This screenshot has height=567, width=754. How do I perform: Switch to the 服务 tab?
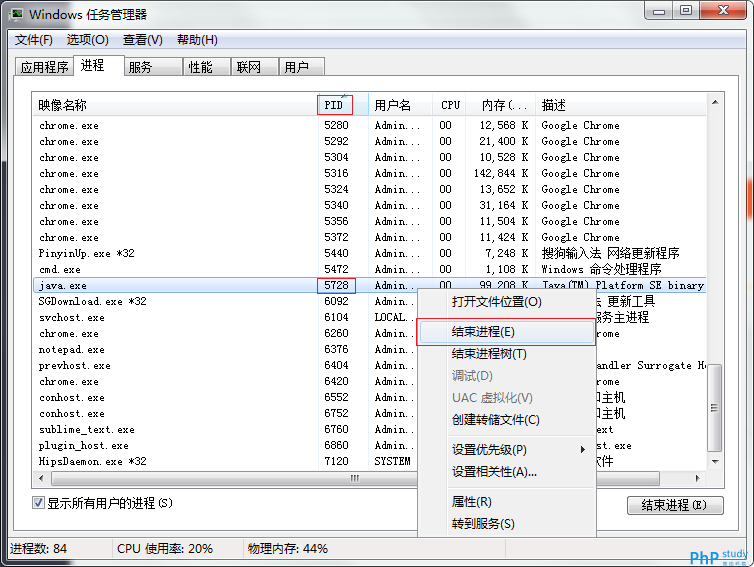click(153, 67)
